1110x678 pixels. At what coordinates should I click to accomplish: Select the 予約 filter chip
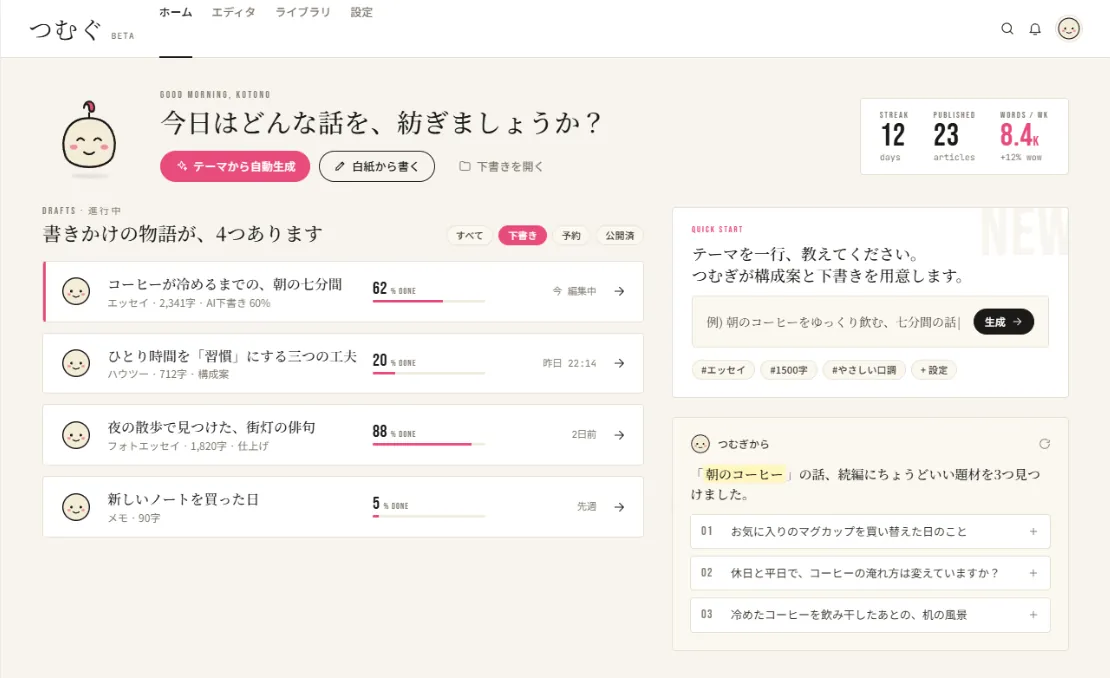[x=571, y=236]
